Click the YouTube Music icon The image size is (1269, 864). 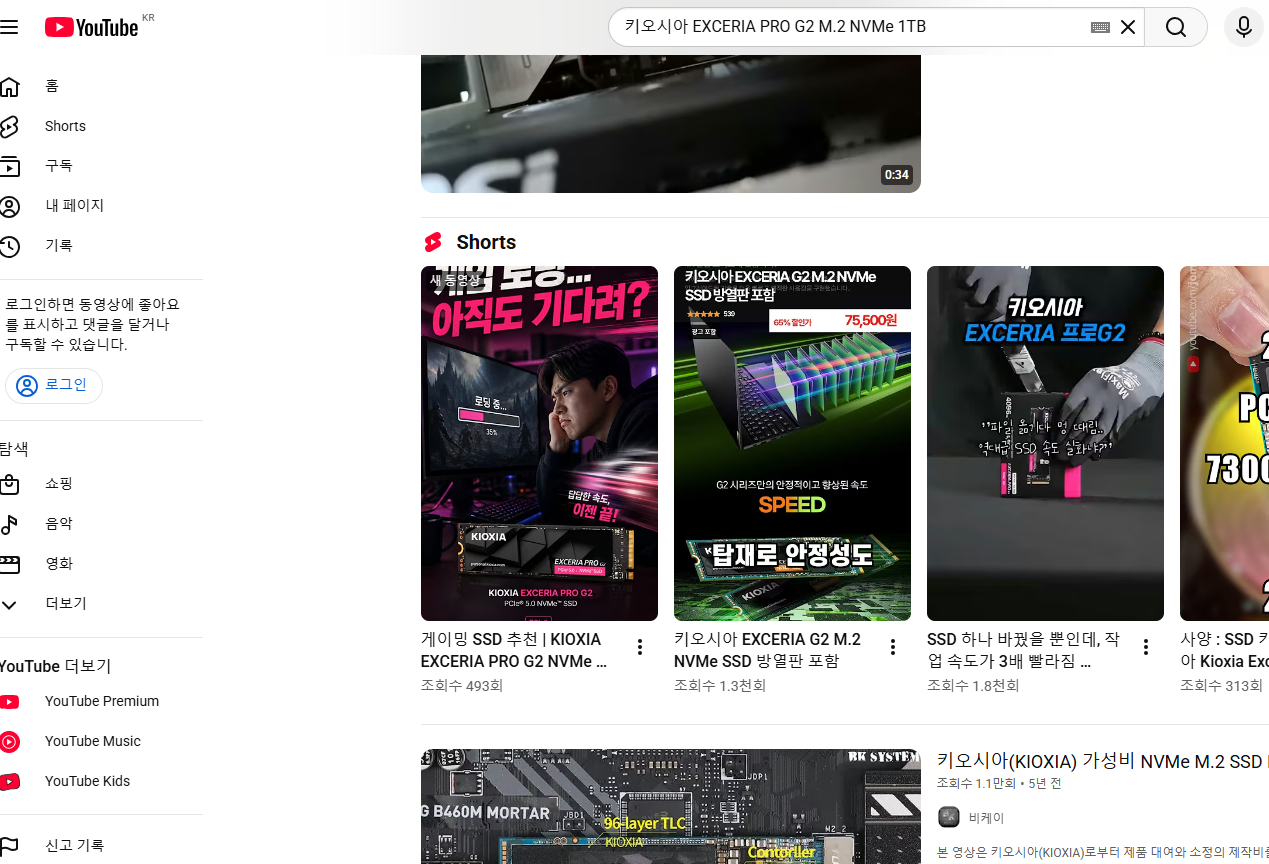tap(9, 742)
